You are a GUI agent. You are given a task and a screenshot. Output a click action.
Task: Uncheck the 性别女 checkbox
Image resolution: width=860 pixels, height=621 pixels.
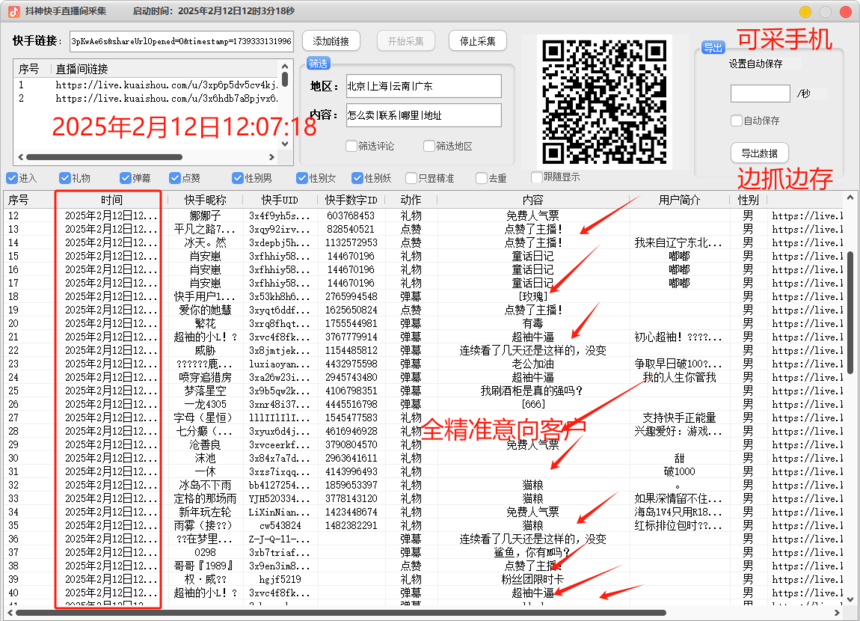coord(302,178)
